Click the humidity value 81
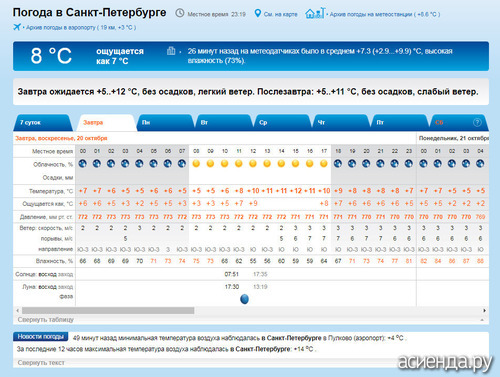 [x=409, y=261]
